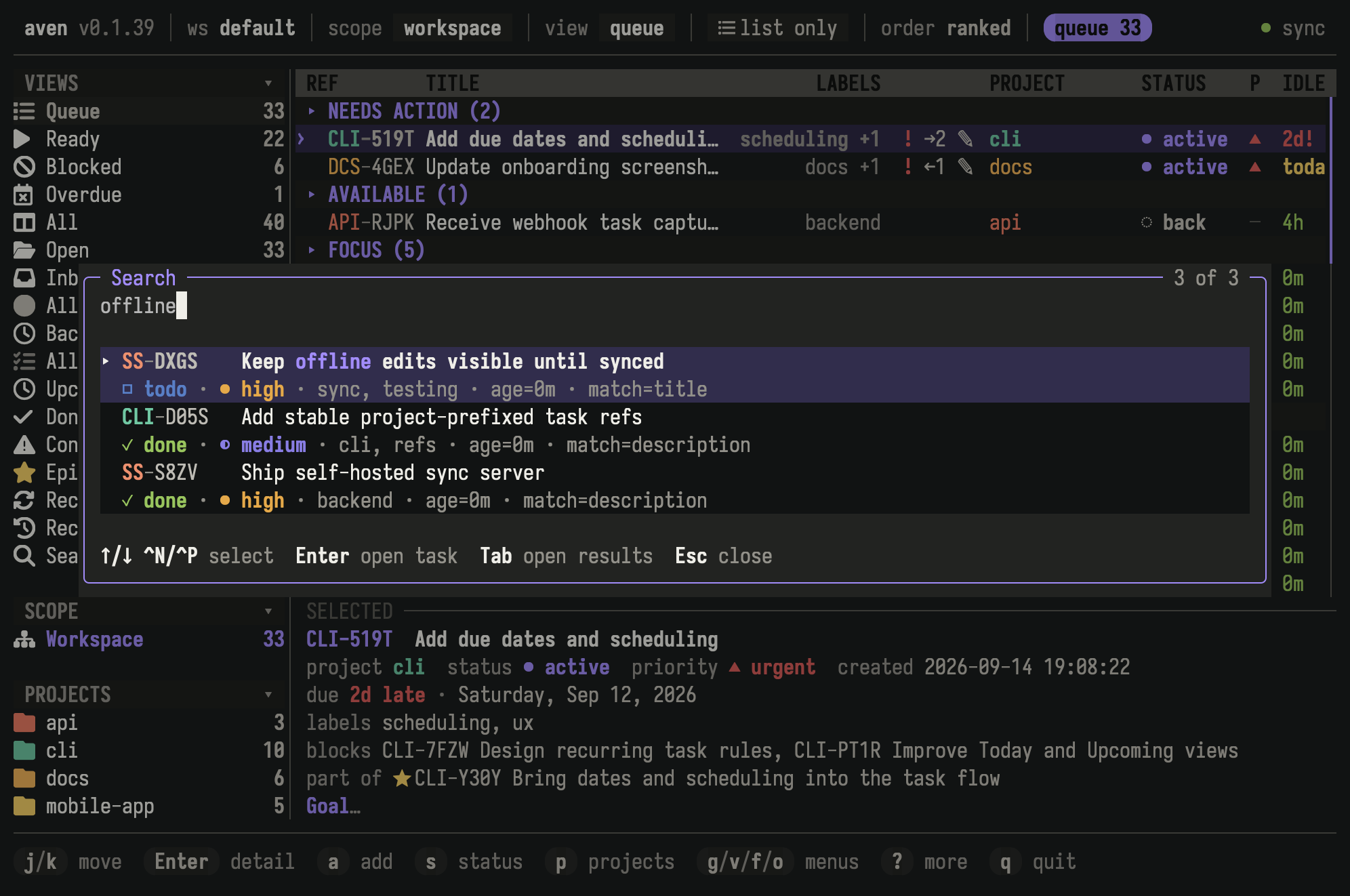Click the Search magnifier icon in sidebar

24,556
